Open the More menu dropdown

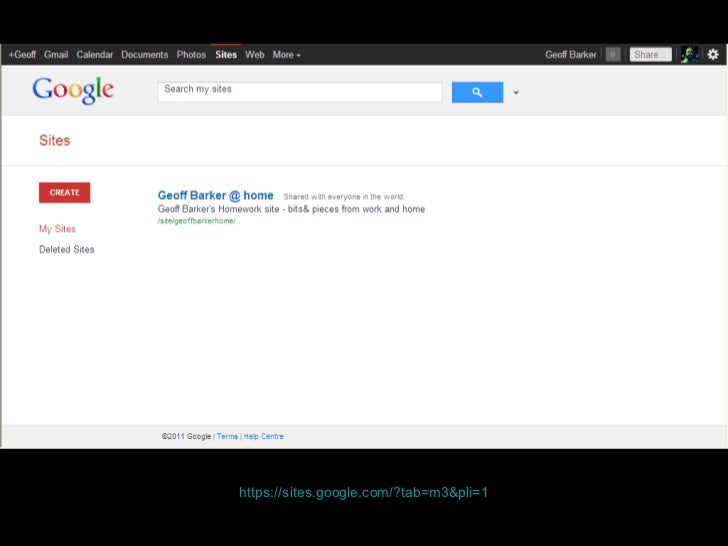point(286,55)
